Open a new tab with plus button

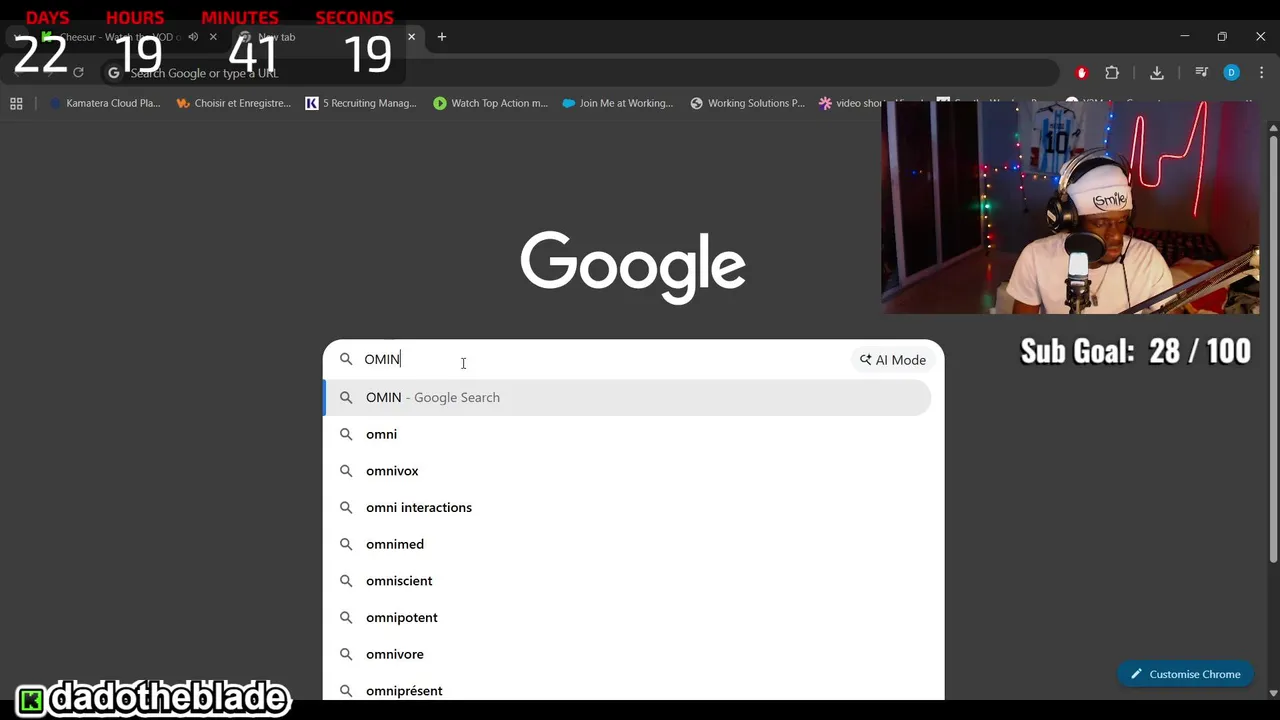tap(441, 37)
